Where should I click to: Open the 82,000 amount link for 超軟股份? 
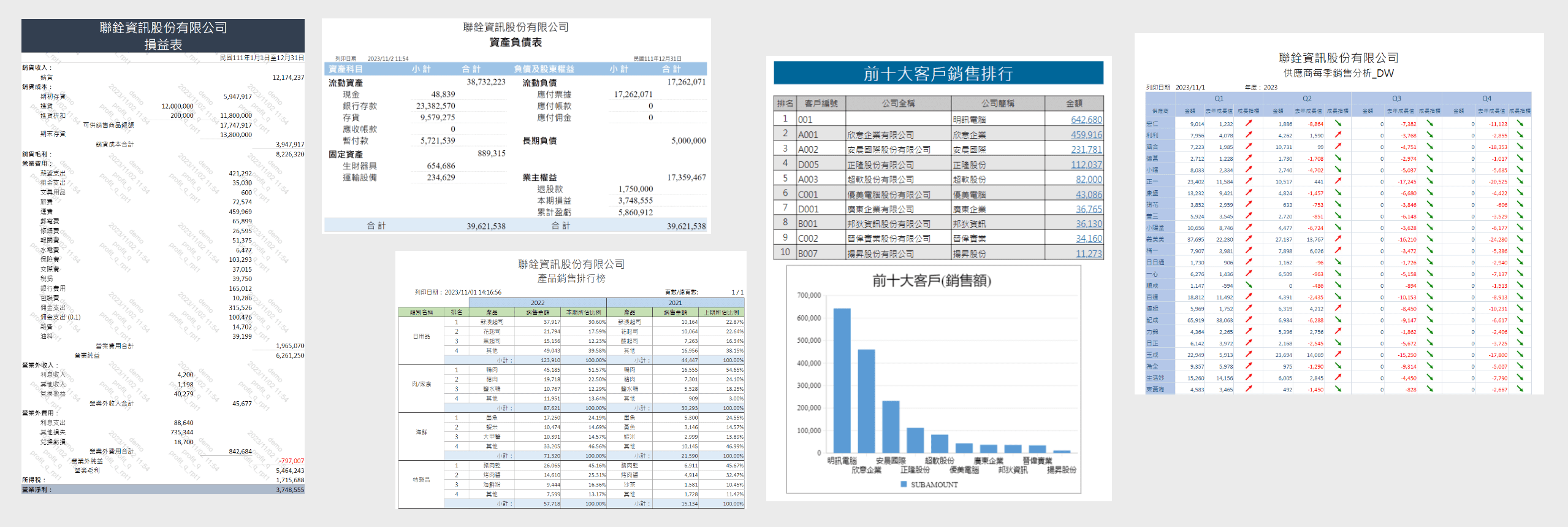tap(1089, 179)
